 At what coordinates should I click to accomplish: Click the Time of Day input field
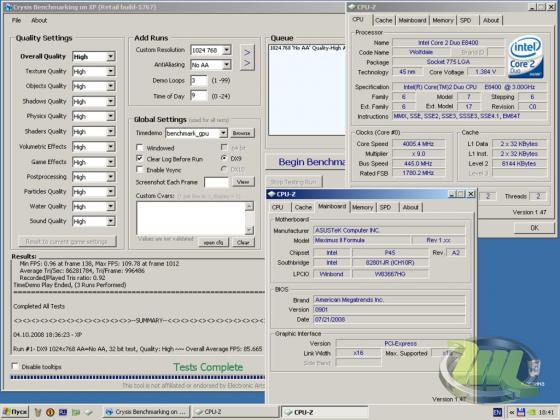coord(199,96)
